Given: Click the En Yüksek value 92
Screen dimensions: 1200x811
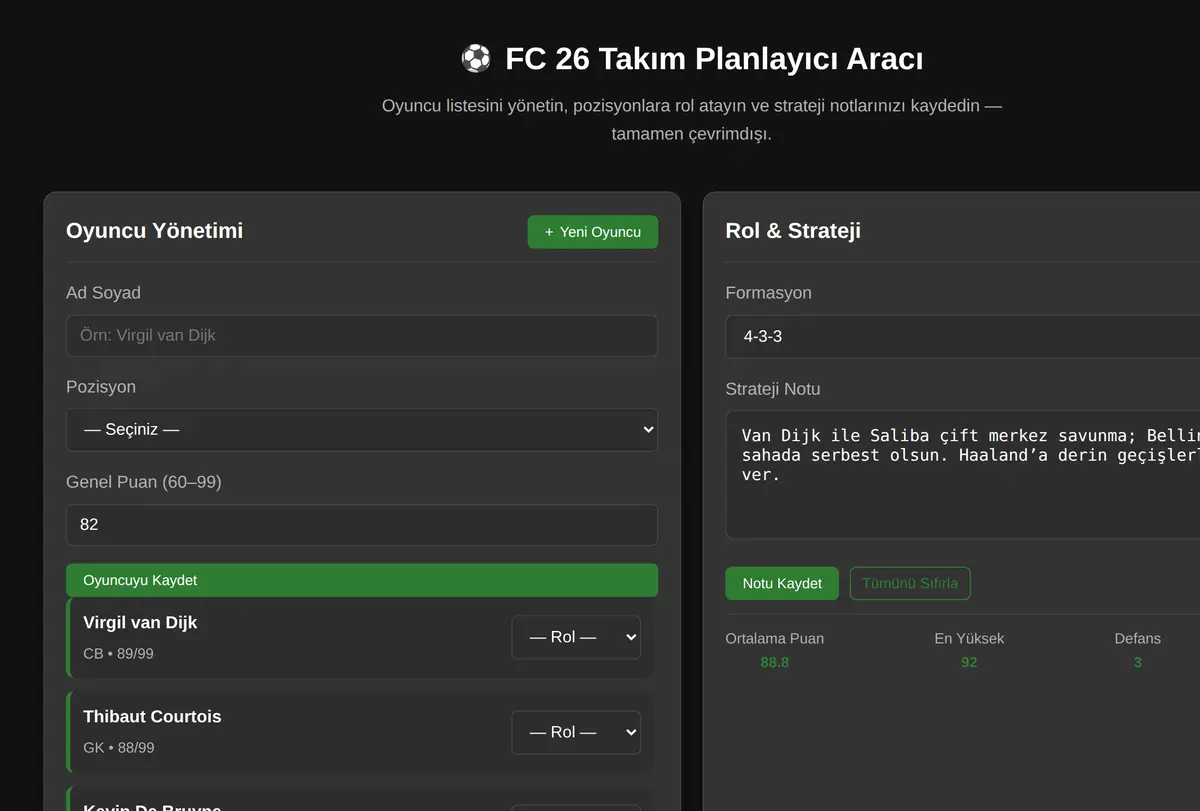Looking at the screenshot, I should click(x=969, y=662).
